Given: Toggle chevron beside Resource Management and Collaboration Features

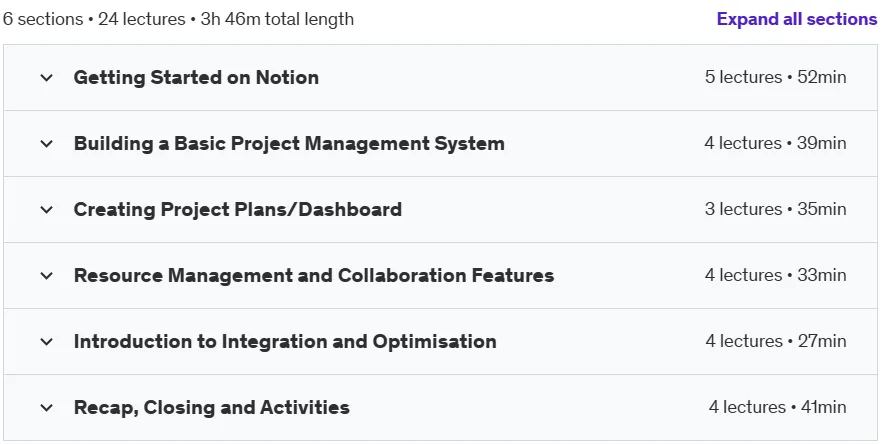Looking at the screenshot, I should pyautogui.click(x=47, y=276).
